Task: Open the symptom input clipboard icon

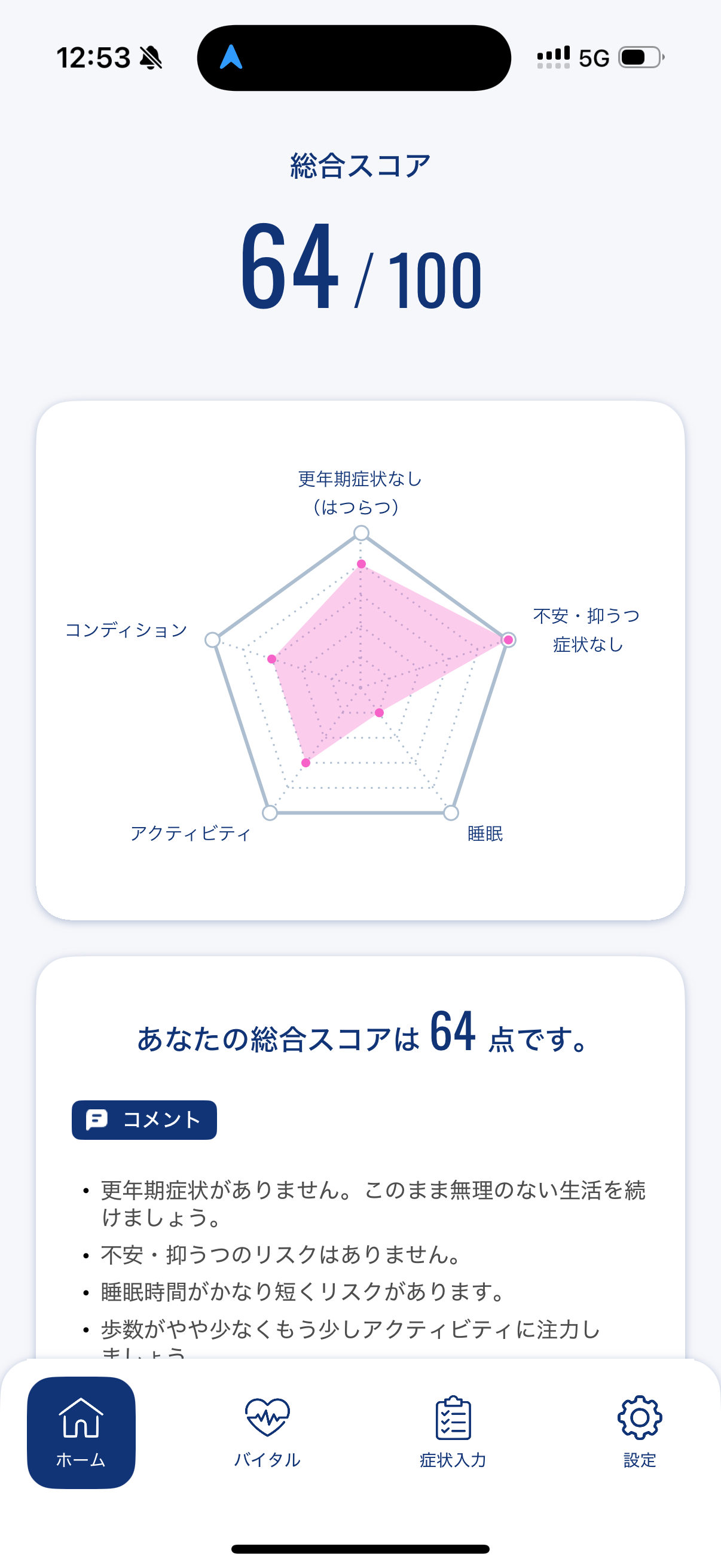Action: click(453, 1418)
